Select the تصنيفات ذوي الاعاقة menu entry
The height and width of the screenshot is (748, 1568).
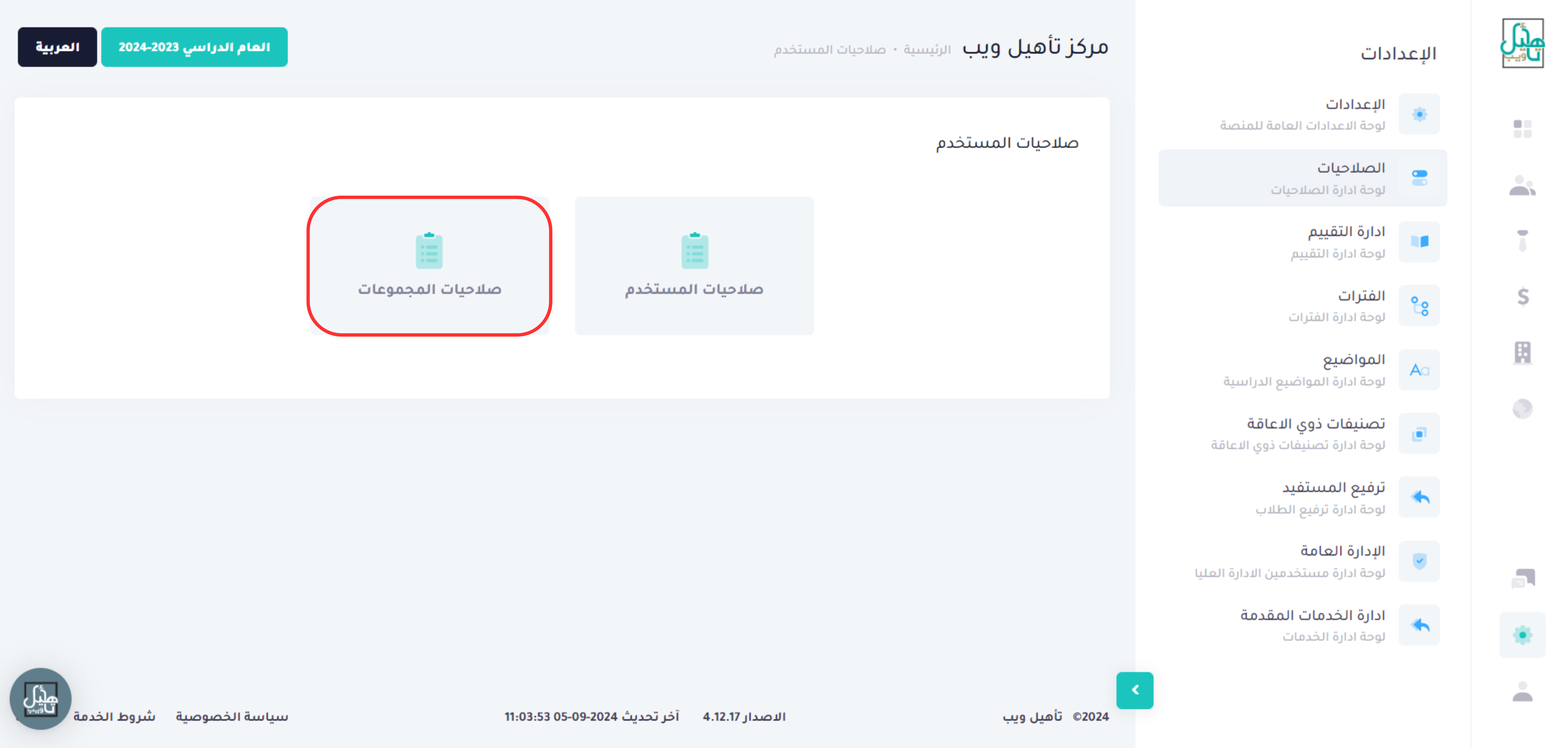(x=1303, y=433)
